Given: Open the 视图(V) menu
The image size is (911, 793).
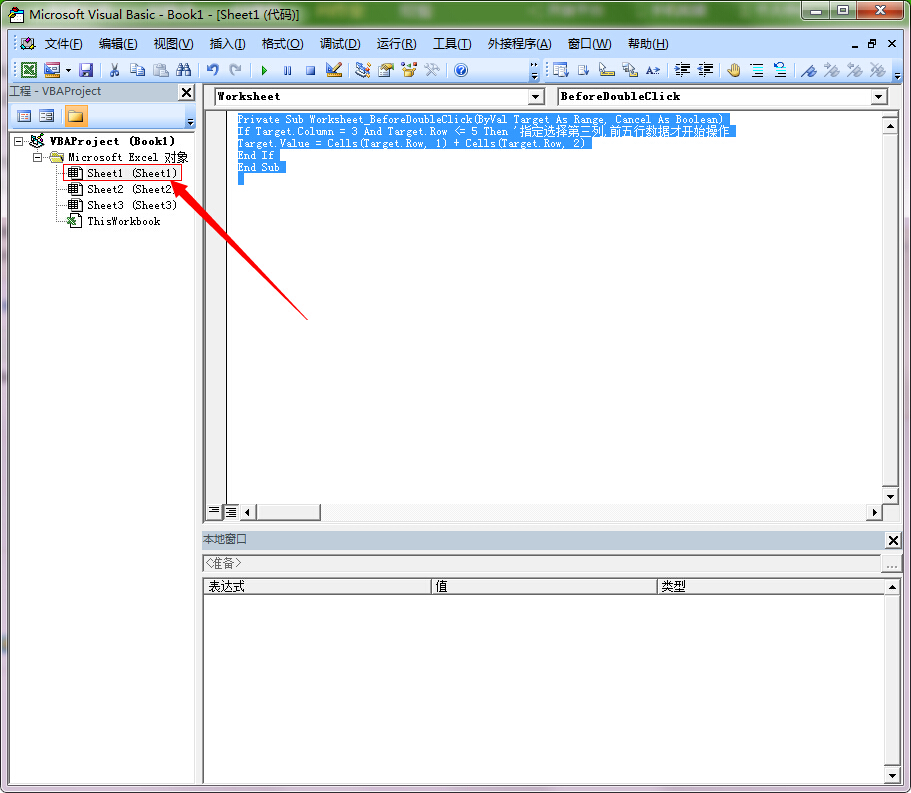Looking at the screenshot, I should pyautogui.click(x=173, y=44).
